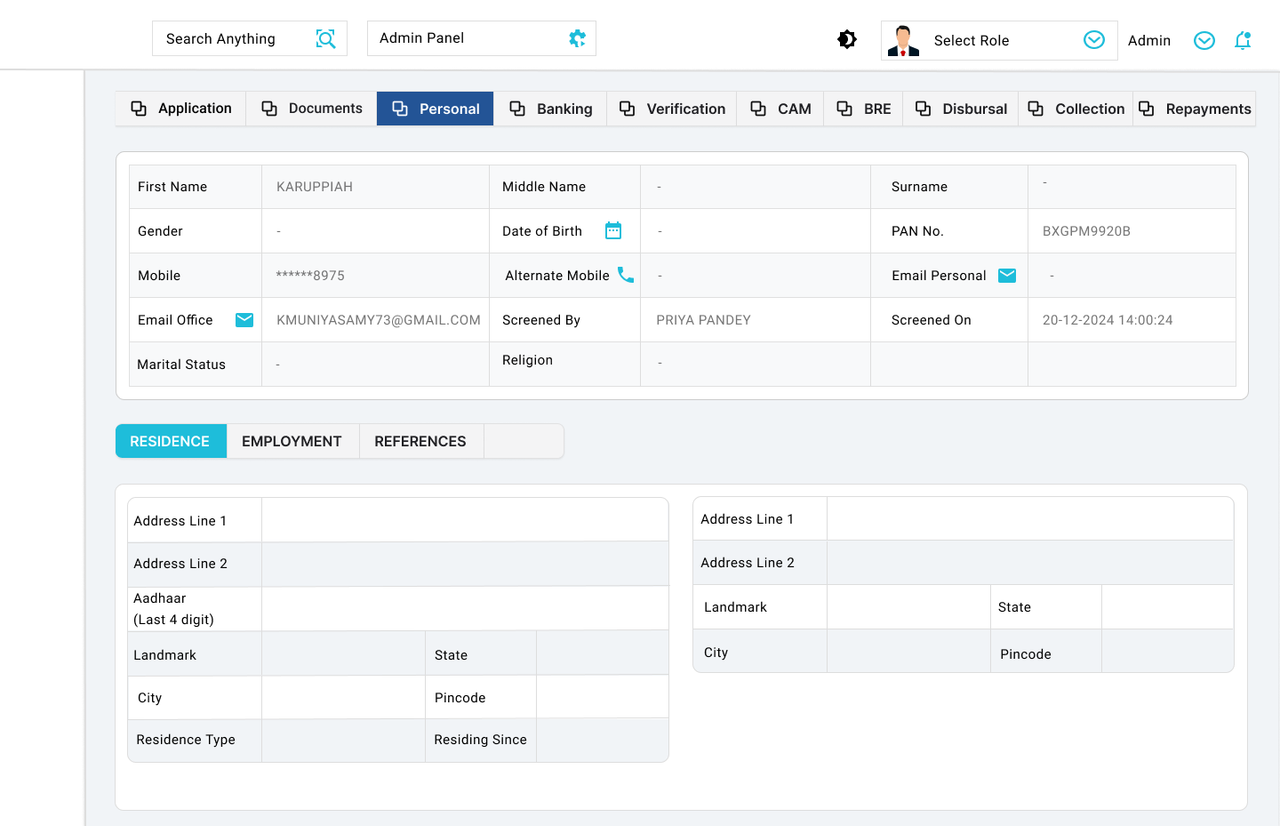
Task: Click inside the Search Anything field
Action: pyautogui.click(x=230, y=38)
